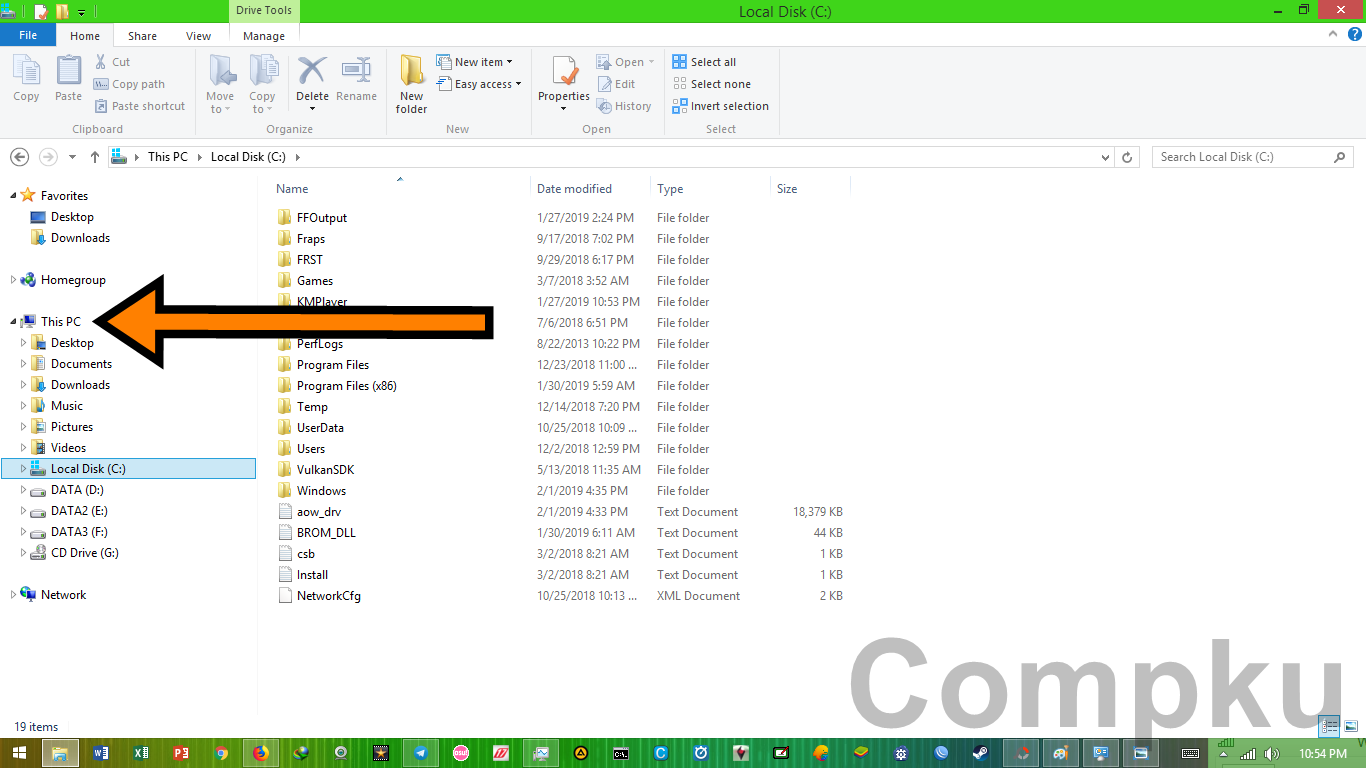Select DATA2 (E:) in the navigation tree
This screenshot has height=768, width=1366.
[x=79, y=511]
